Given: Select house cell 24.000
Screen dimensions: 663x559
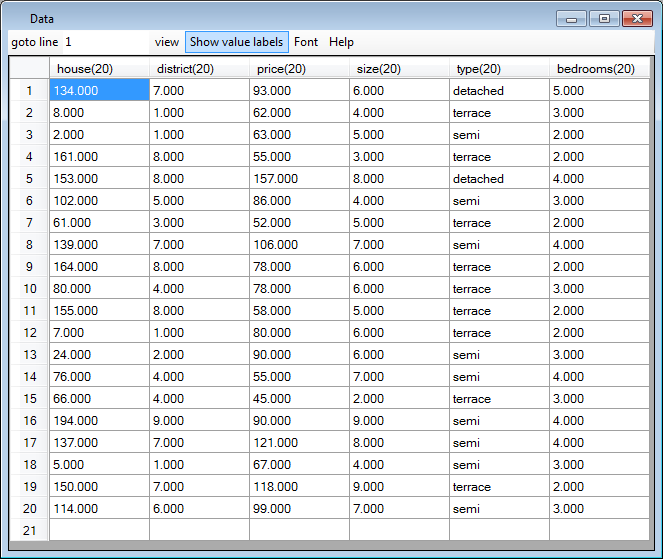Looking at the screenshot, I should click(x=99, y=354).
